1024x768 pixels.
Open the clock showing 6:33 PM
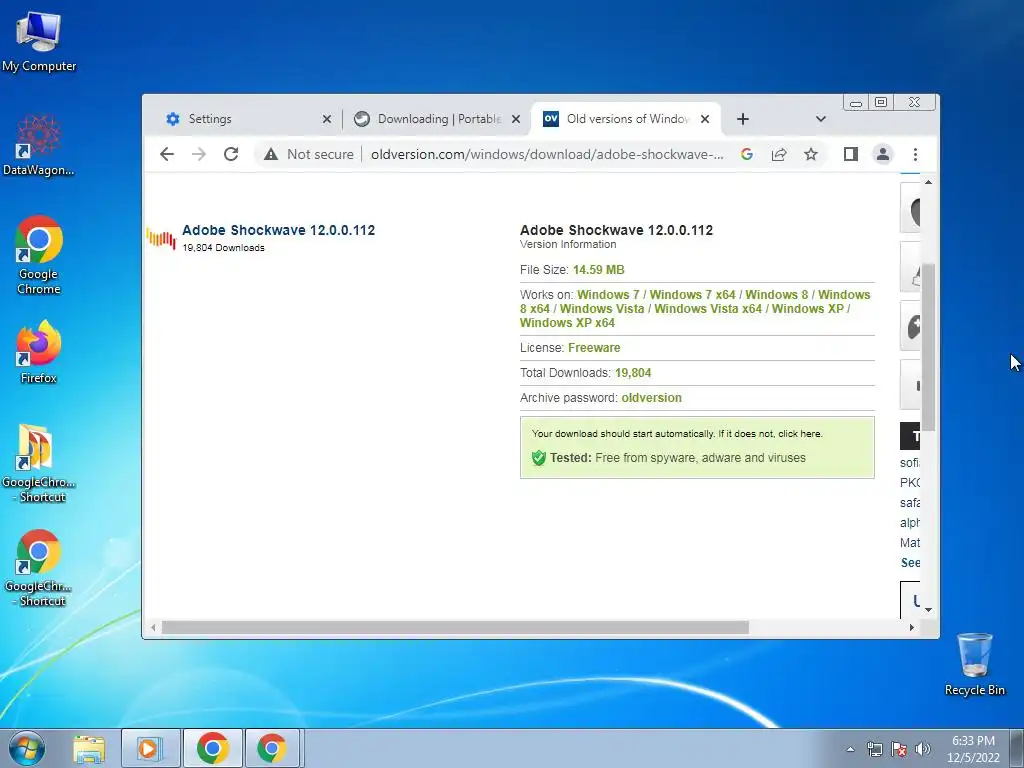click(x=973, y=749)
